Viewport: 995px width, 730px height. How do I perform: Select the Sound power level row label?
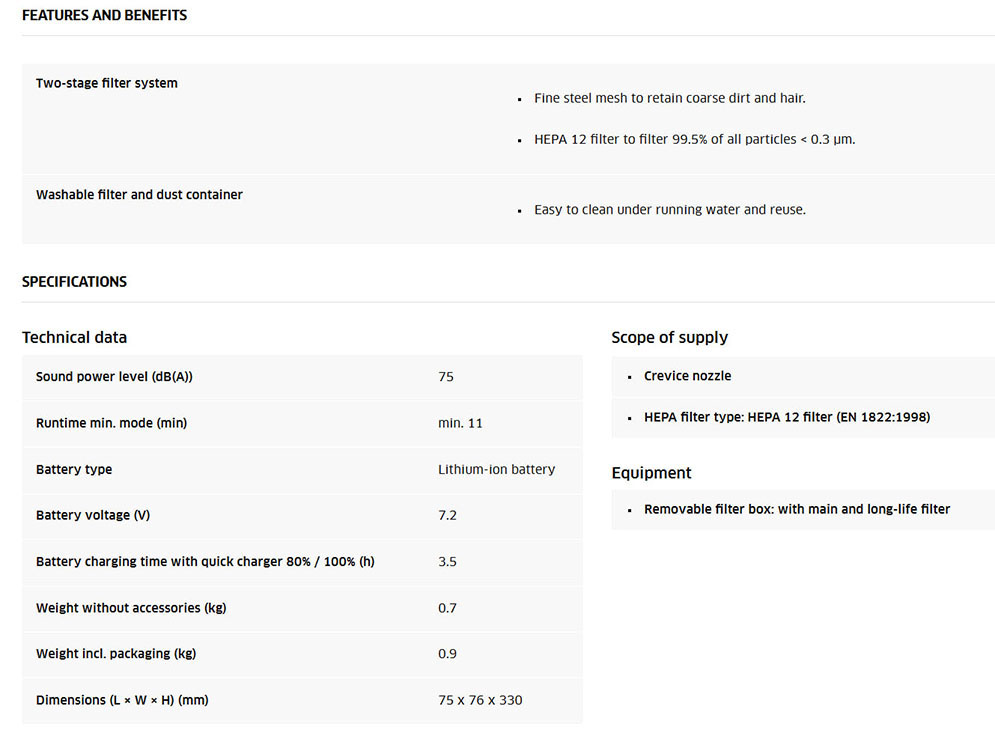pos(114,376)
